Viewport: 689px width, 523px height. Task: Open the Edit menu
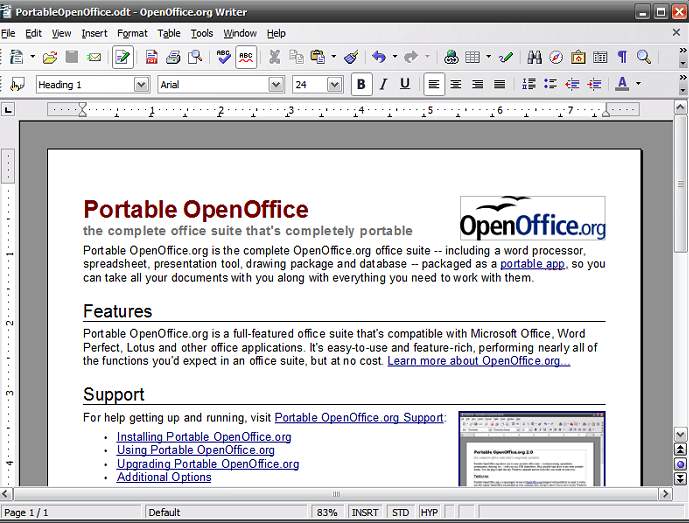(33, 33)
